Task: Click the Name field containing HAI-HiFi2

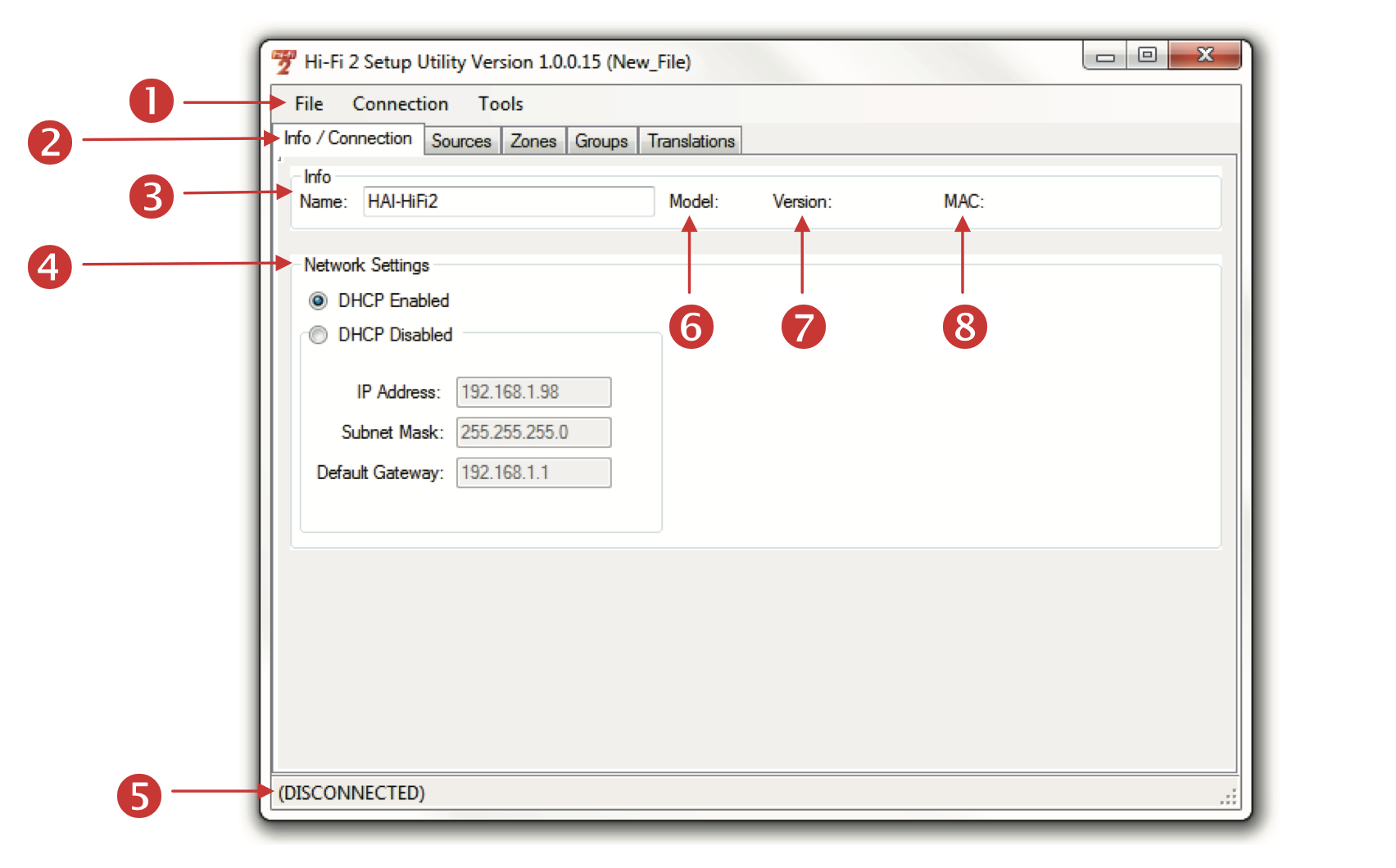Action: (x=508, y=201)
